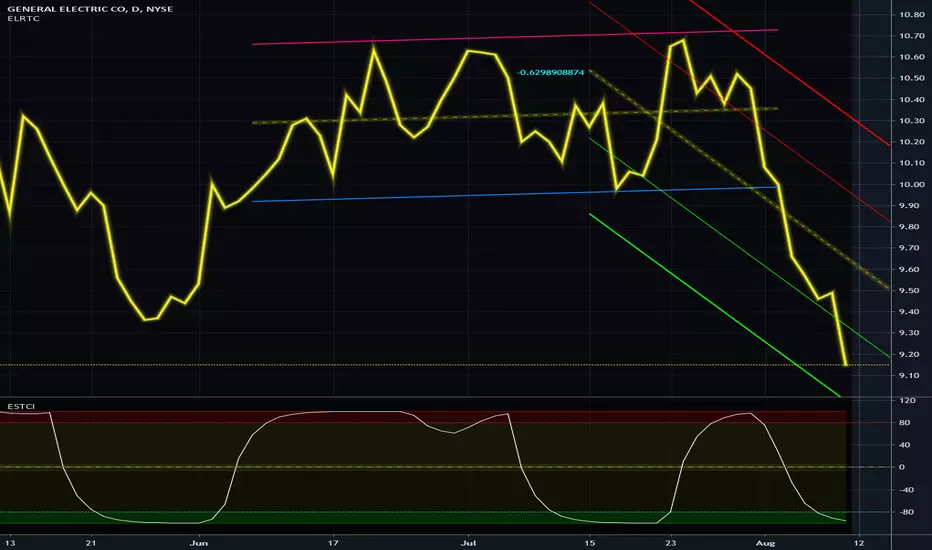Click the Aug label on time axis
The height and width of the screenshot is (550, 932).
point(765,543)
